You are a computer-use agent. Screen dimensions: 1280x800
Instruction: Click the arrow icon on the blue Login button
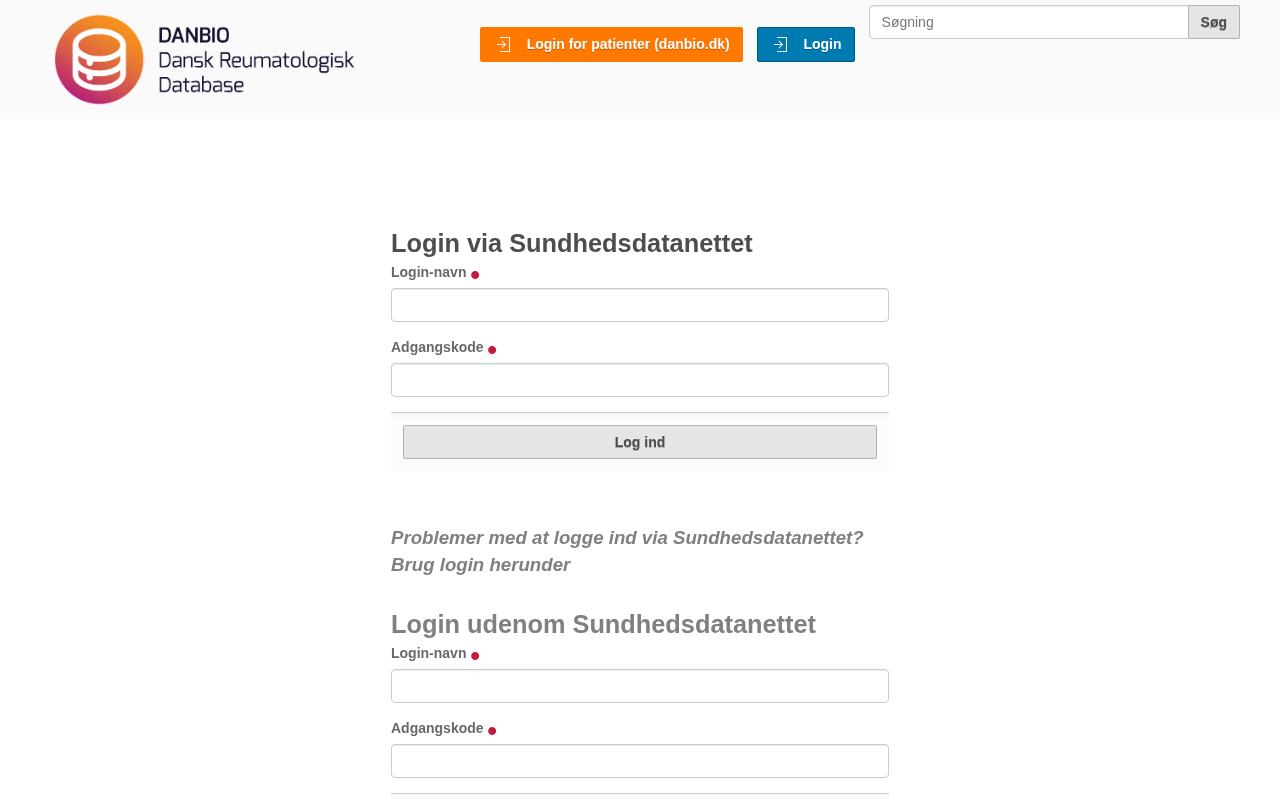[780, 44]
